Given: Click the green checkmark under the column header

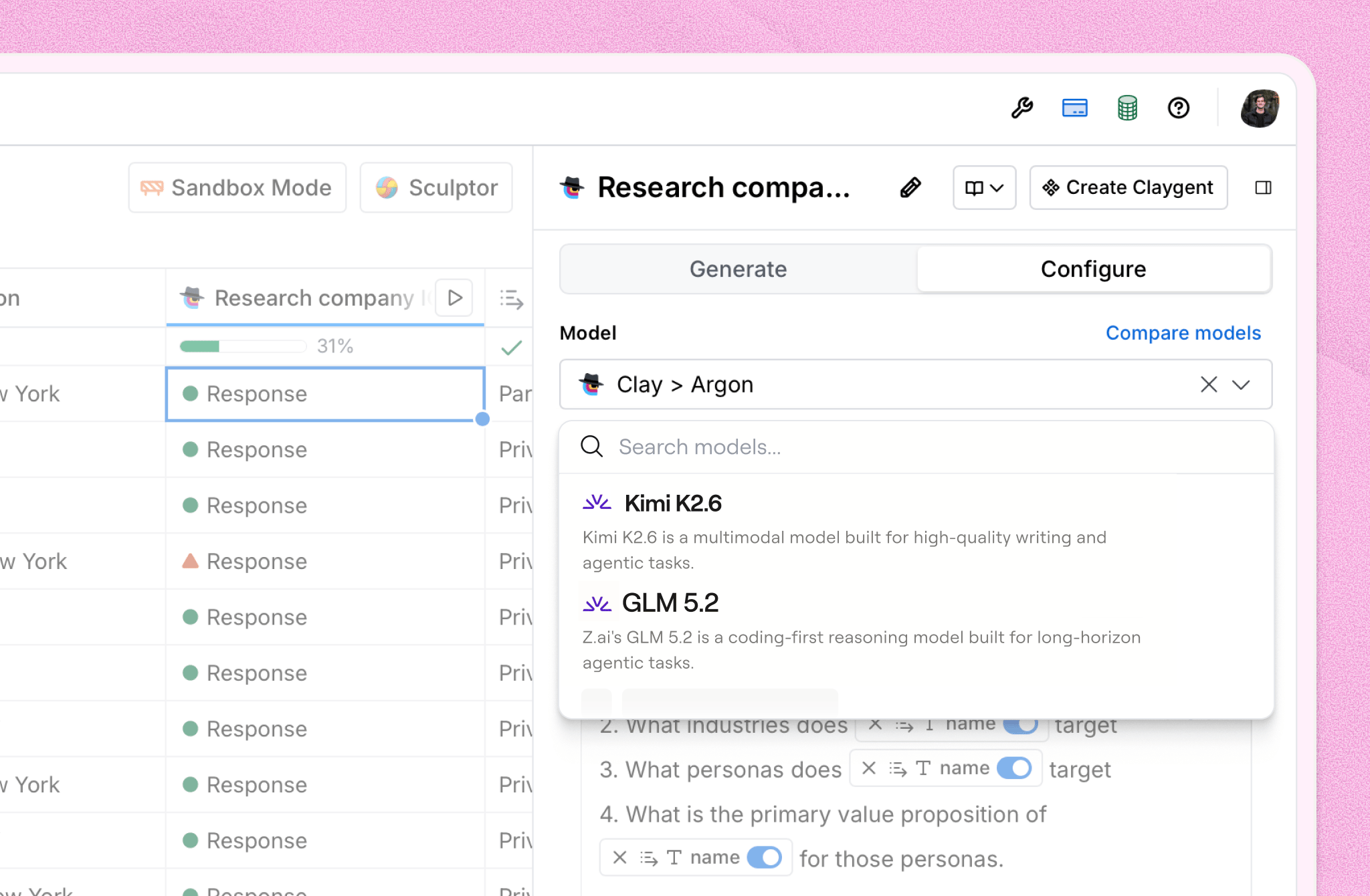Looking at the screenshot, I should point(512,347).
